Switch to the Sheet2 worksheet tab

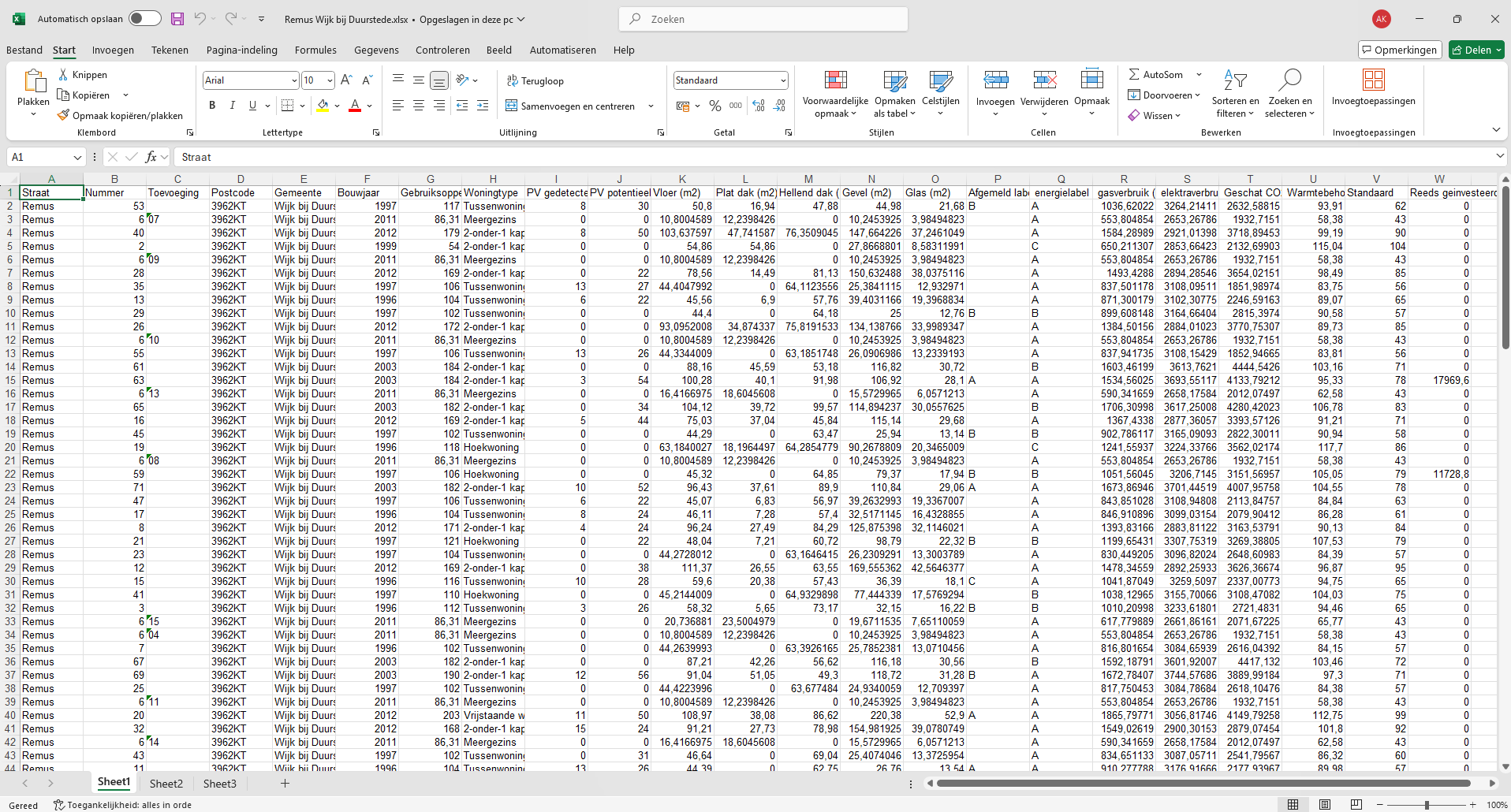[166, 784]
